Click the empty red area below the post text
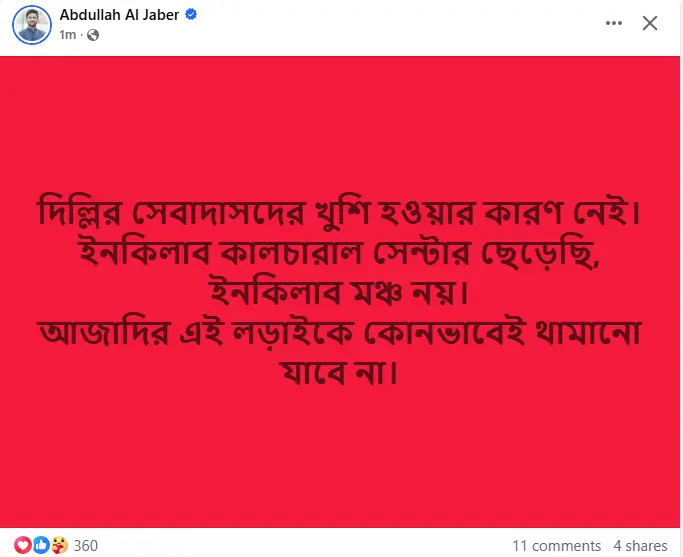 (340, 457)
